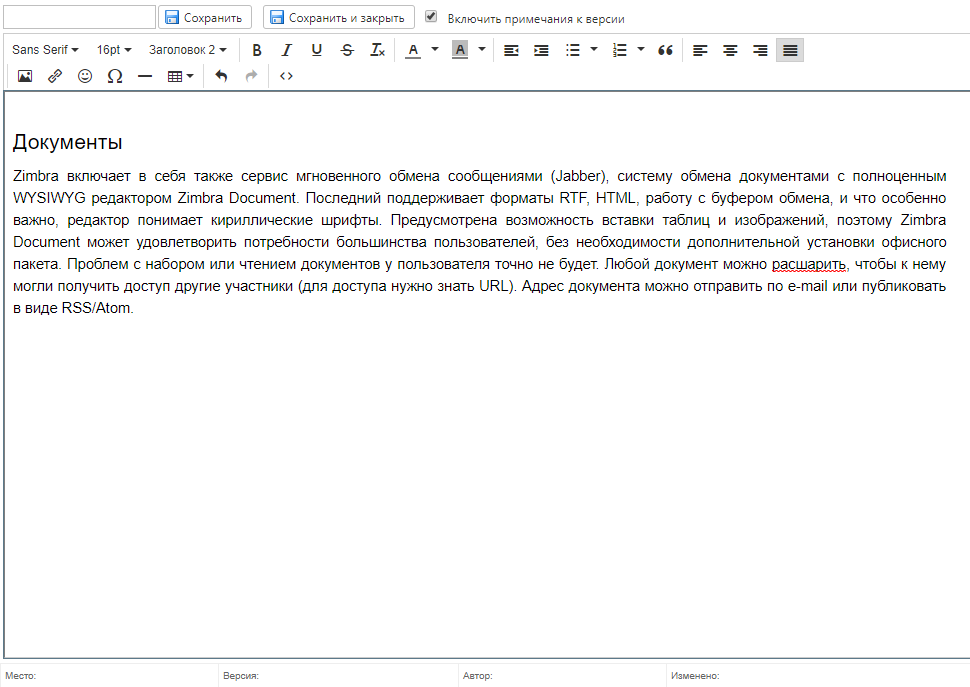This screenshot has width=970, height=687.
Task: Clear text formatting
Action: 377,50
